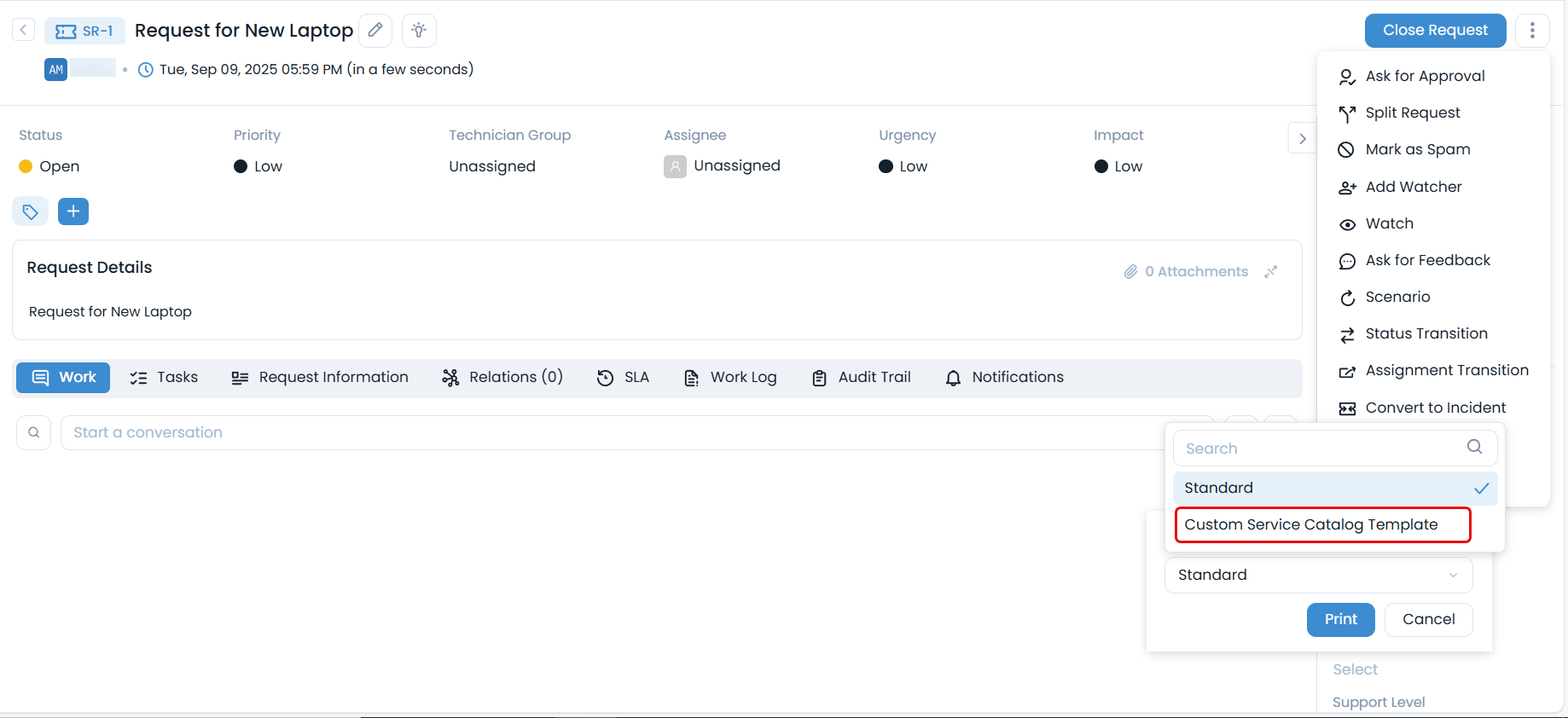Expand the Request Details panel
This screenshot has height=718, width=1568.
pos(1270,271)
